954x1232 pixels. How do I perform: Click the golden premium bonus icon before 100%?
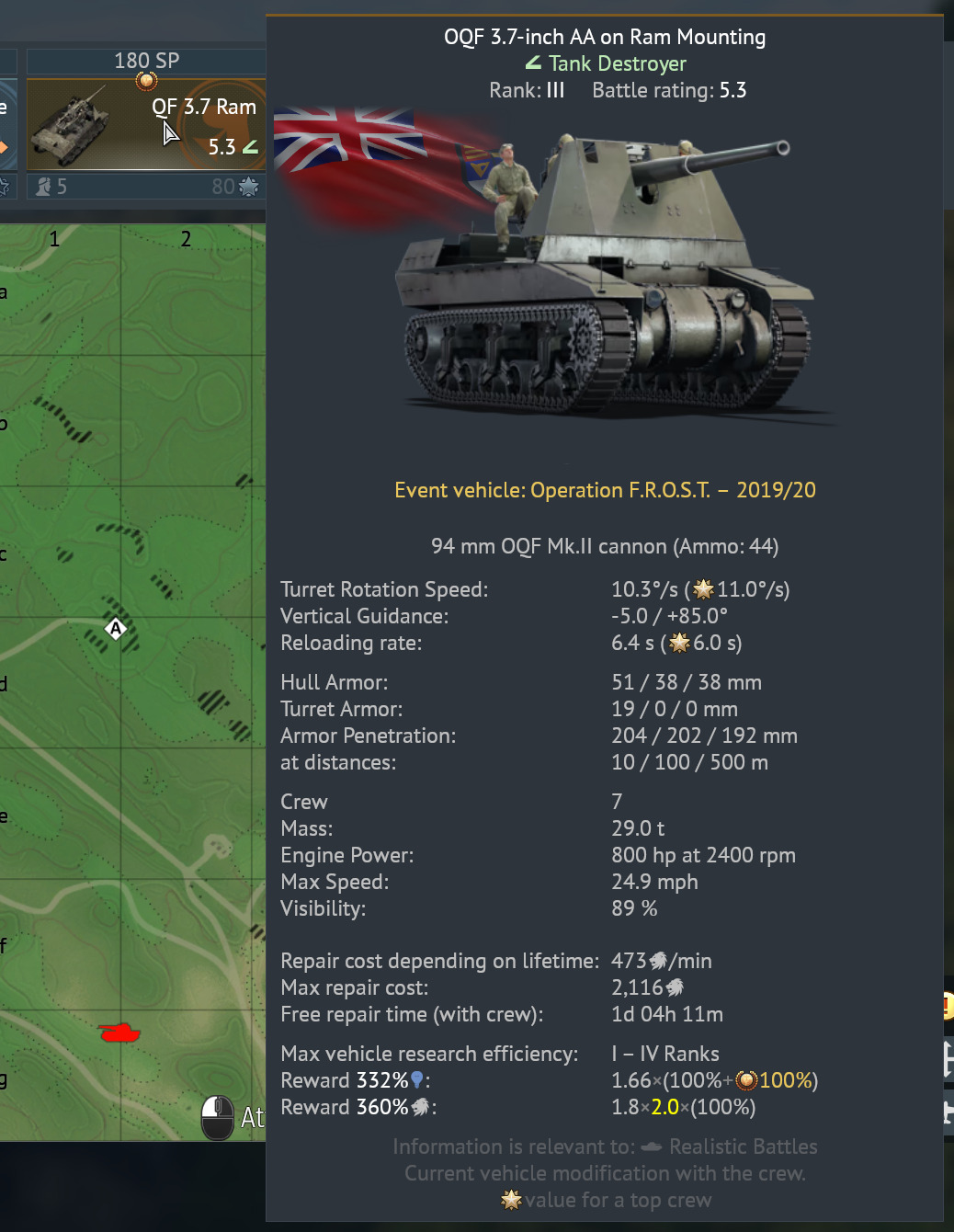coord(746,1080)
